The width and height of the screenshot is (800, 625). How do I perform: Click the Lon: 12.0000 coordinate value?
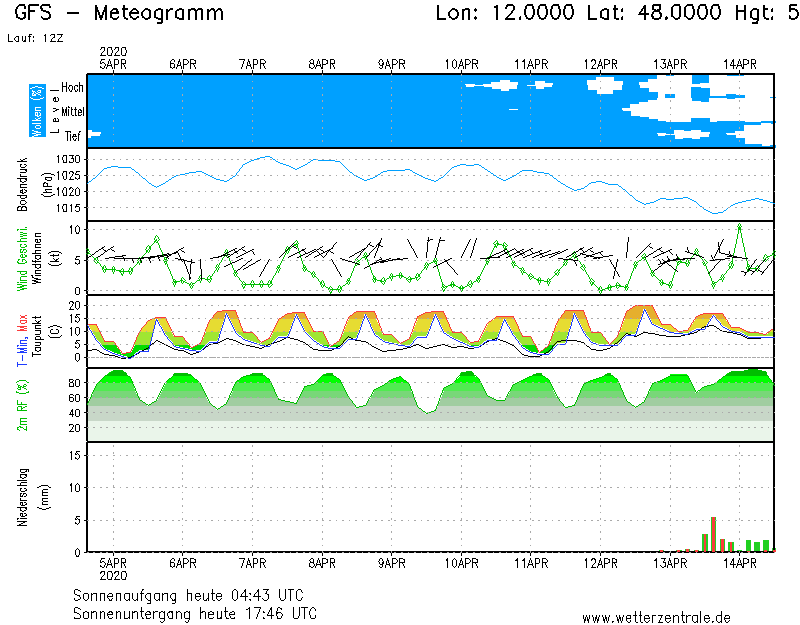[x=506, y=14]
